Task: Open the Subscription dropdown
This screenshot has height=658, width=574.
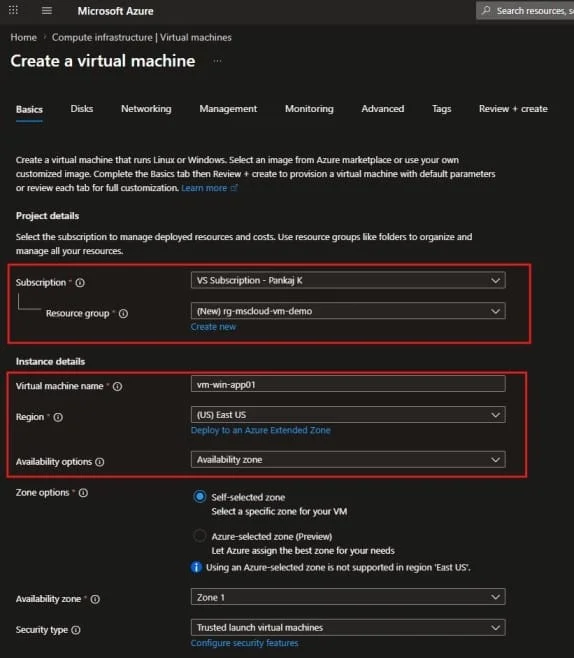Action: (x=348, y=280)
